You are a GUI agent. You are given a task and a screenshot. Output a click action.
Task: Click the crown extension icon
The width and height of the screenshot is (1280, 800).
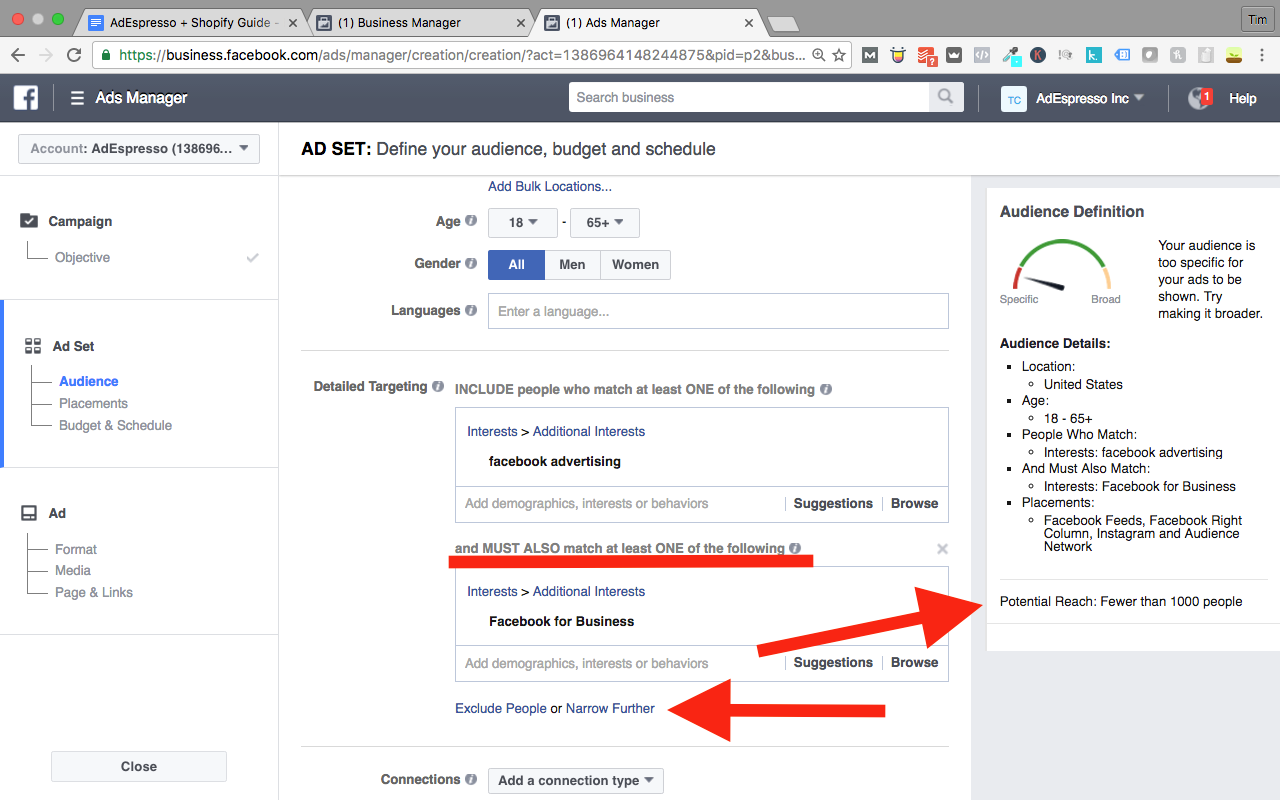(x=954, y=55)
